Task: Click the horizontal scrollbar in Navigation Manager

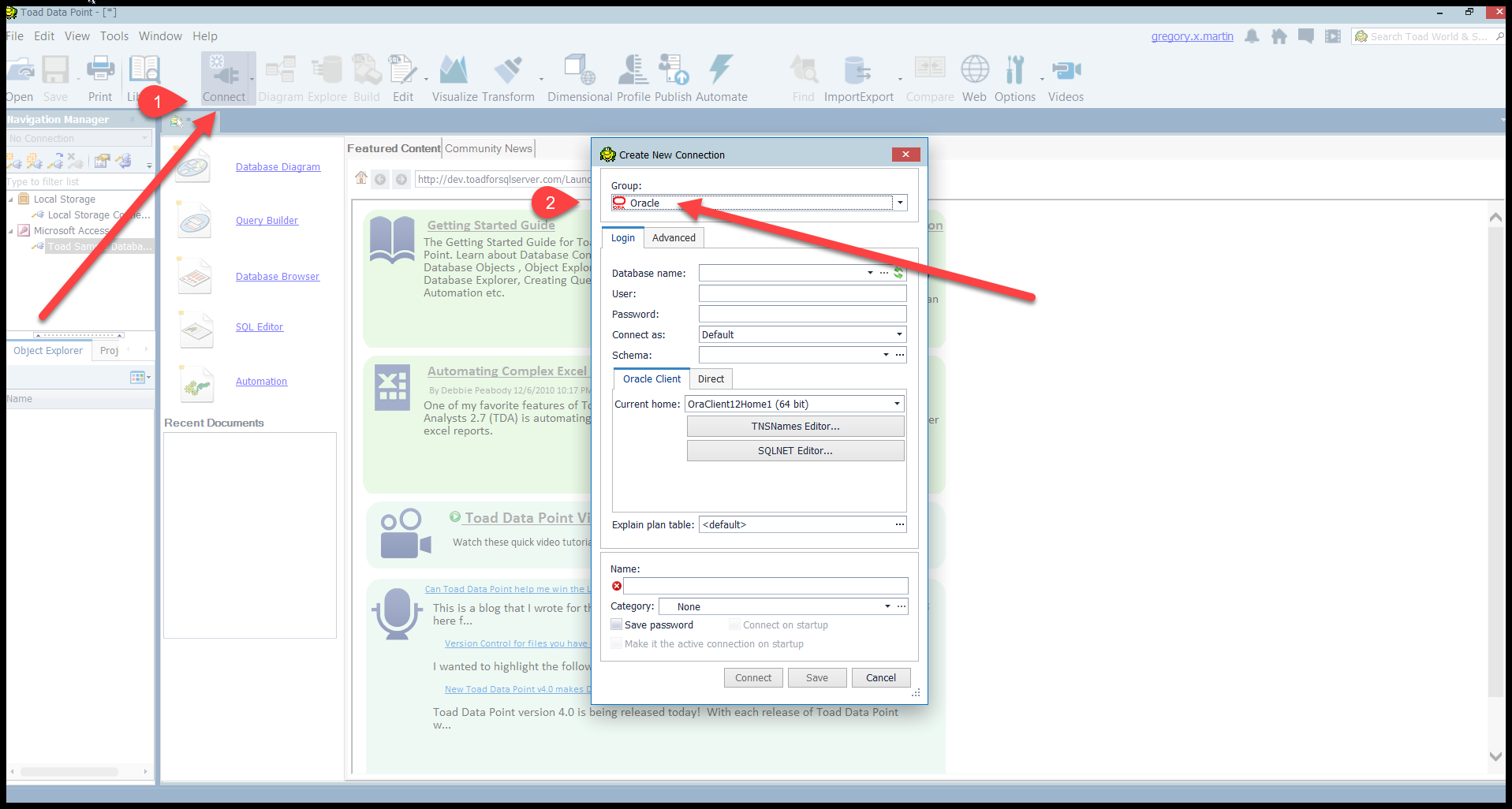Action: coord(69,771)
